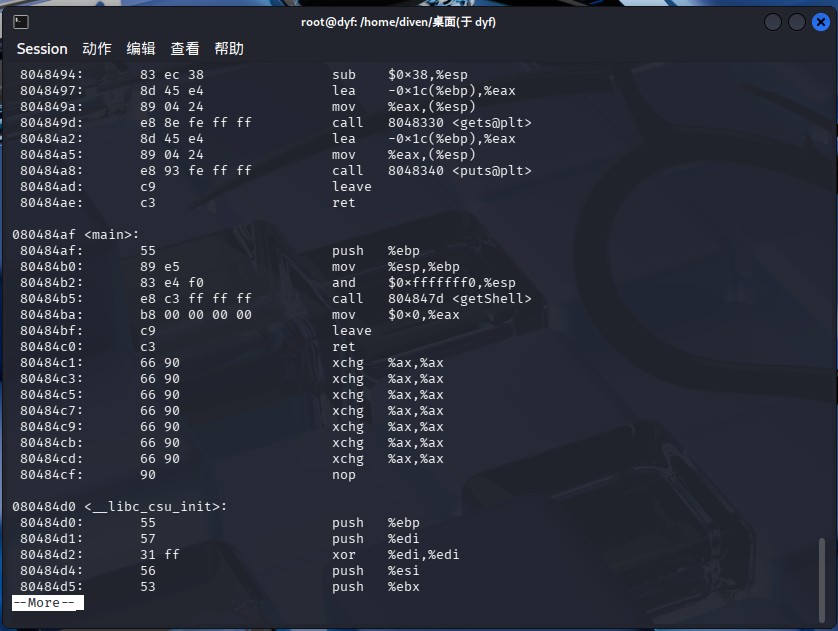Click the --More-- pager prompt
Viewport: 838px width, 631px height.
coord(48,603)
